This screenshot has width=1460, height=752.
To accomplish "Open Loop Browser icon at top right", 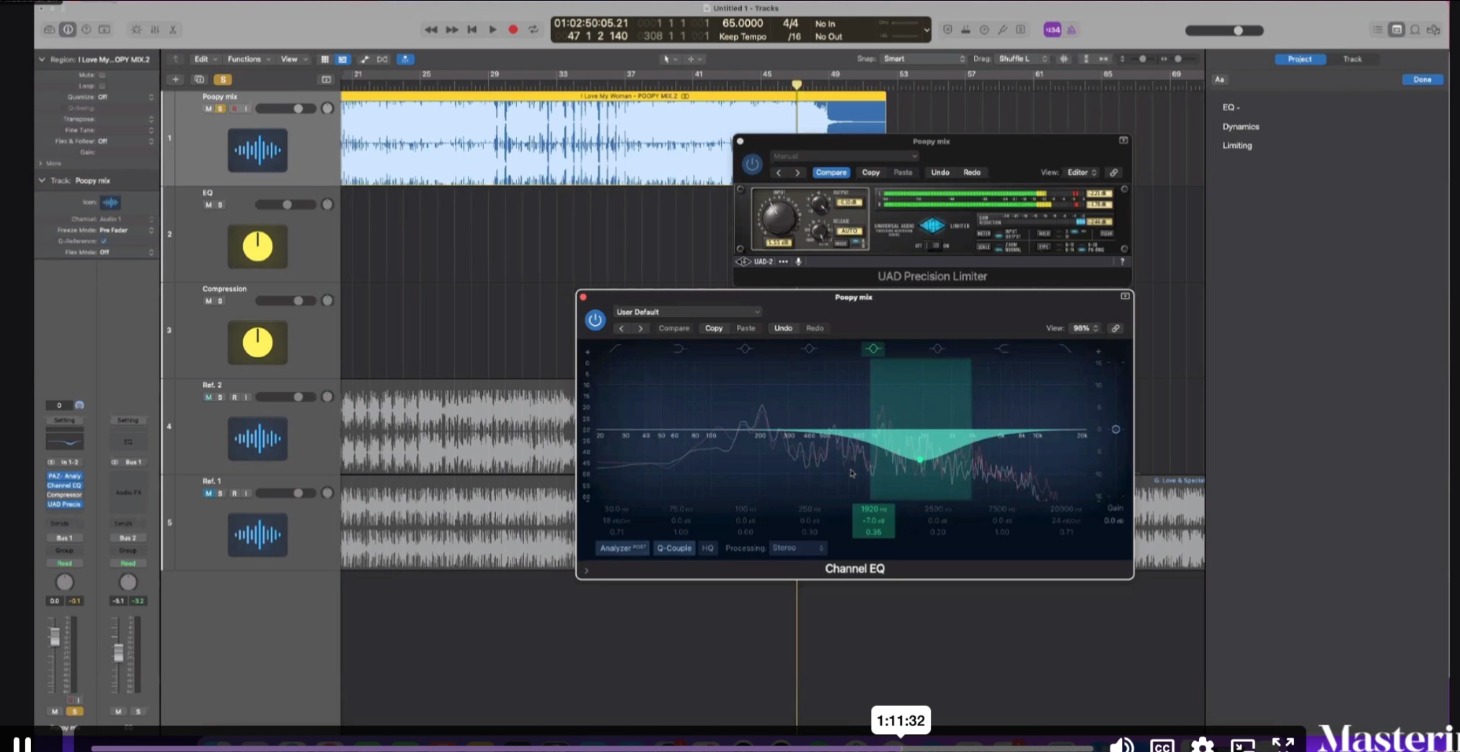I will pyautogui.click(x=1415, y=30).
